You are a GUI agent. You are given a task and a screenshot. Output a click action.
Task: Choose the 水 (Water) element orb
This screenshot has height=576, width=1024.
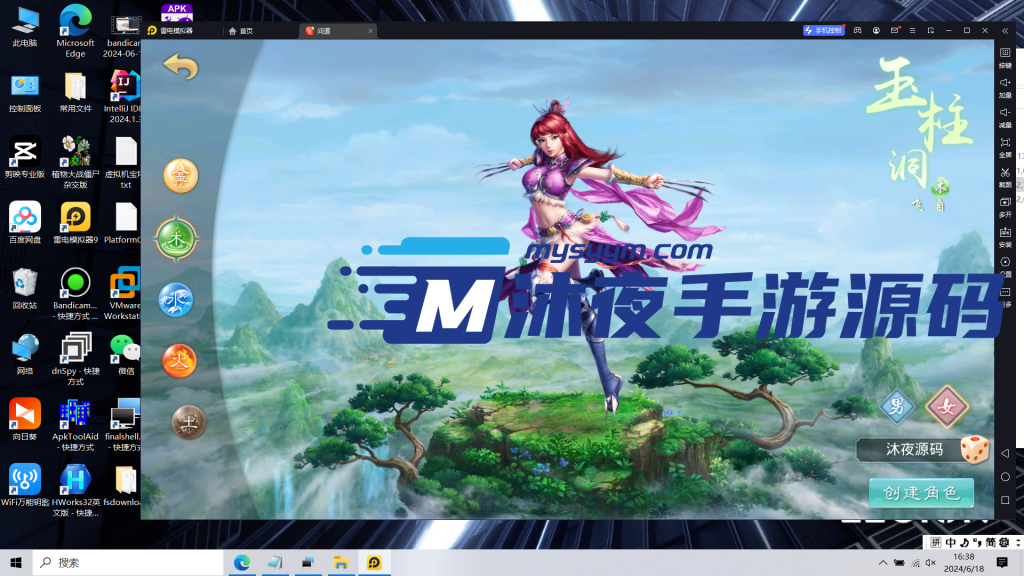177,299
